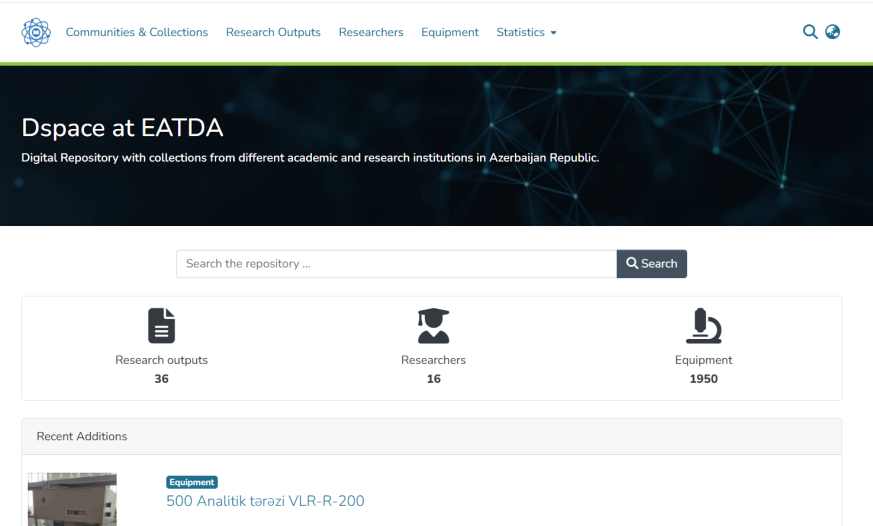Focus the 'Search the repository' input field
The height and width of the screenshot is (526, 873).
click(x=396, y=264)
